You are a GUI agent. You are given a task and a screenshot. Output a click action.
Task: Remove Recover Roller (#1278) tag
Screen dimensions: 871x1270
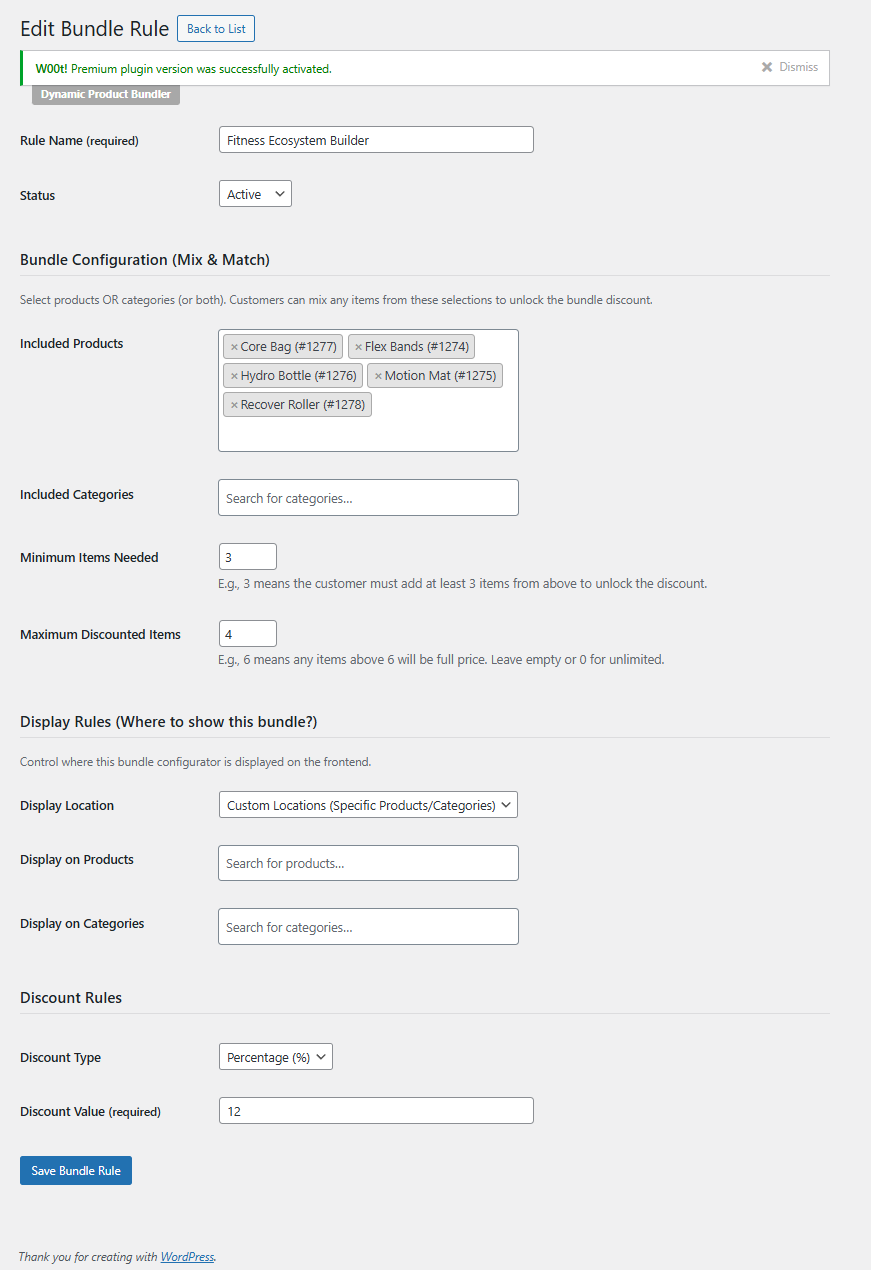pyautogui.click(x=234, y=405)
